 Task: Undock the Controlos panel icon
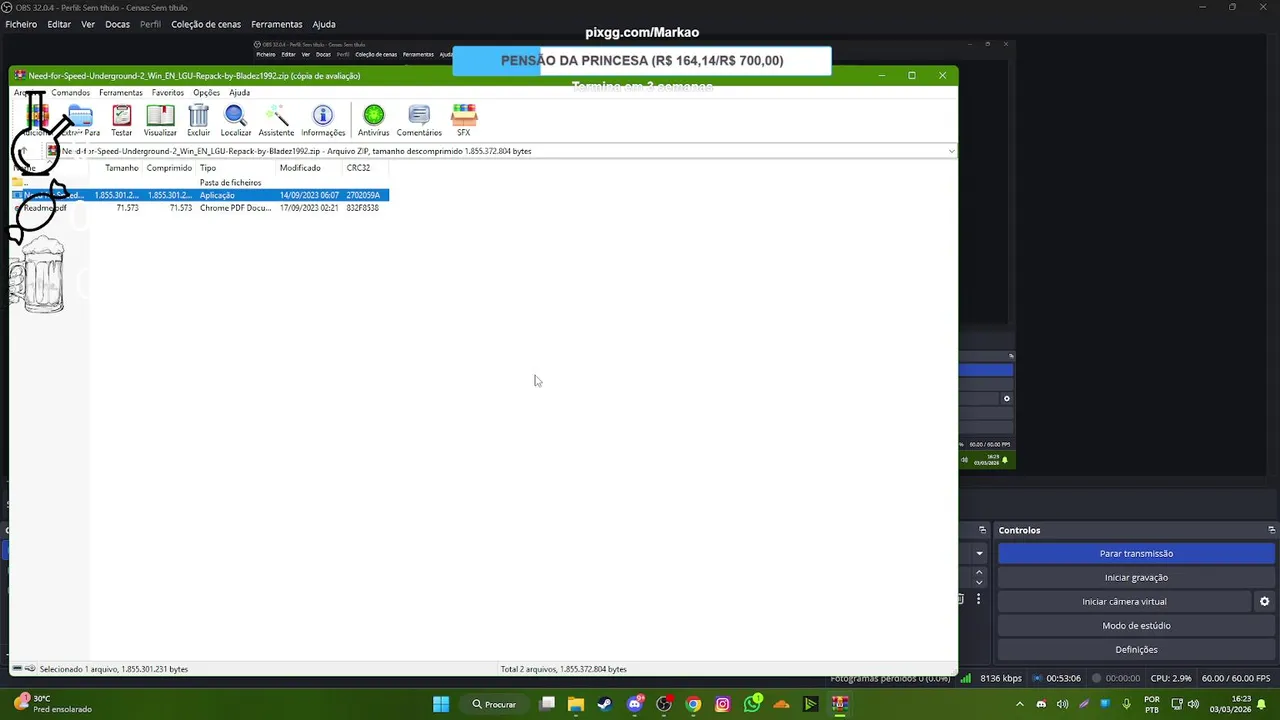[x=1271, y=530]
